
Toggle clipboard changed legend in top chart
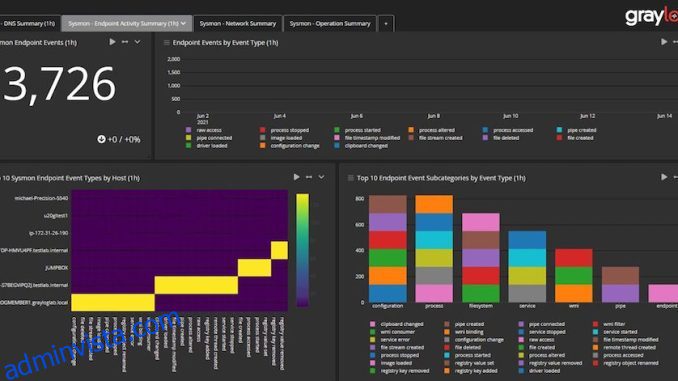coord(361,146)
